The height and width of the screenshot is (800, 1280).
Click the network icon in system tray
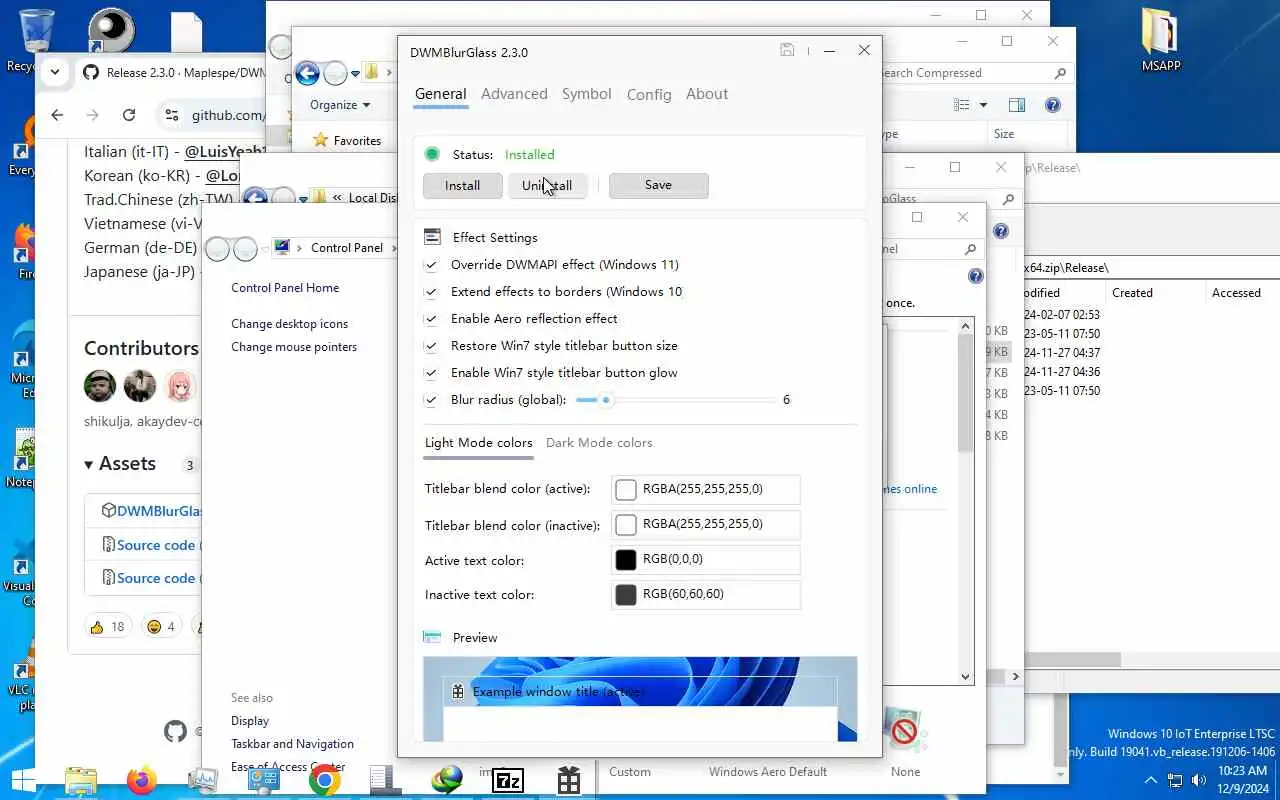(x=1175, y=780)
